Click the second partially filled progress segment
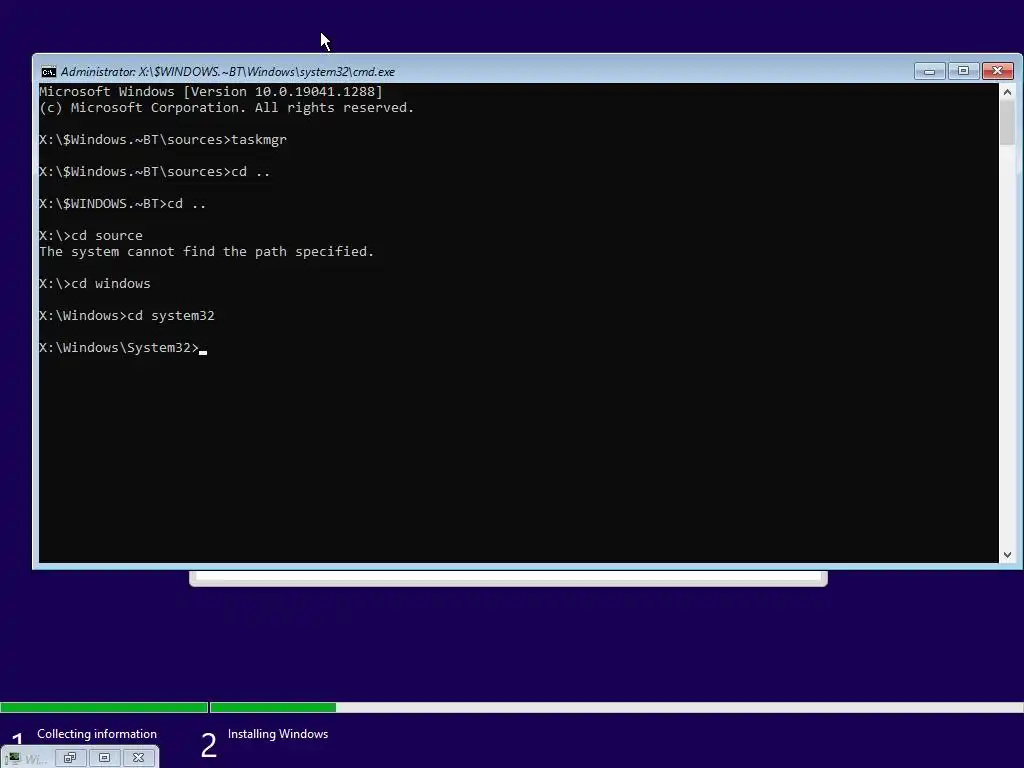The image size is (1024, 768). pyautogui.click(x=273, y=707)
